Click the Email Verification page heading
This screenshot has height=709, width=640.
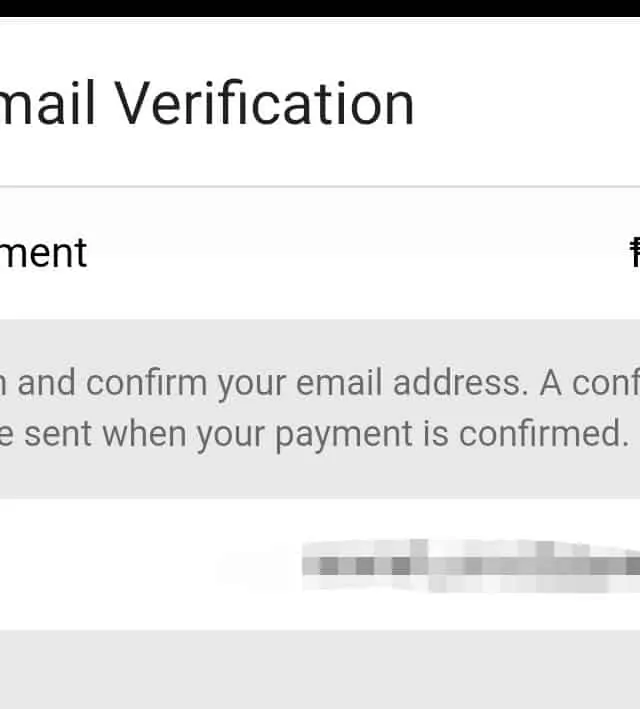click(207, 104)
